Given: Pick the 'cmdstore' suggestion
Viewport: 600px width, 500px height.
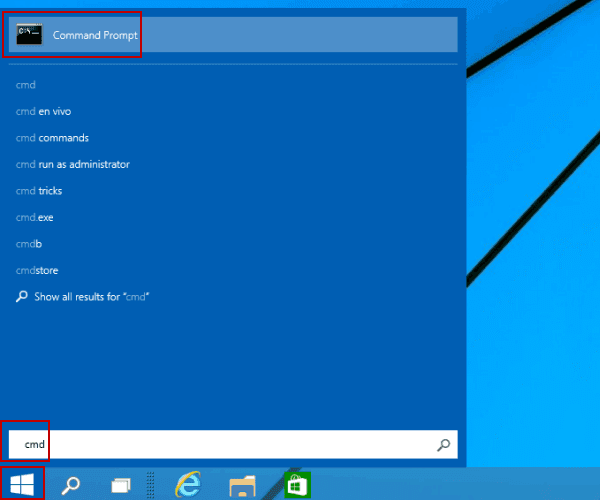Looking at the screenshot, I should point(37,270).
